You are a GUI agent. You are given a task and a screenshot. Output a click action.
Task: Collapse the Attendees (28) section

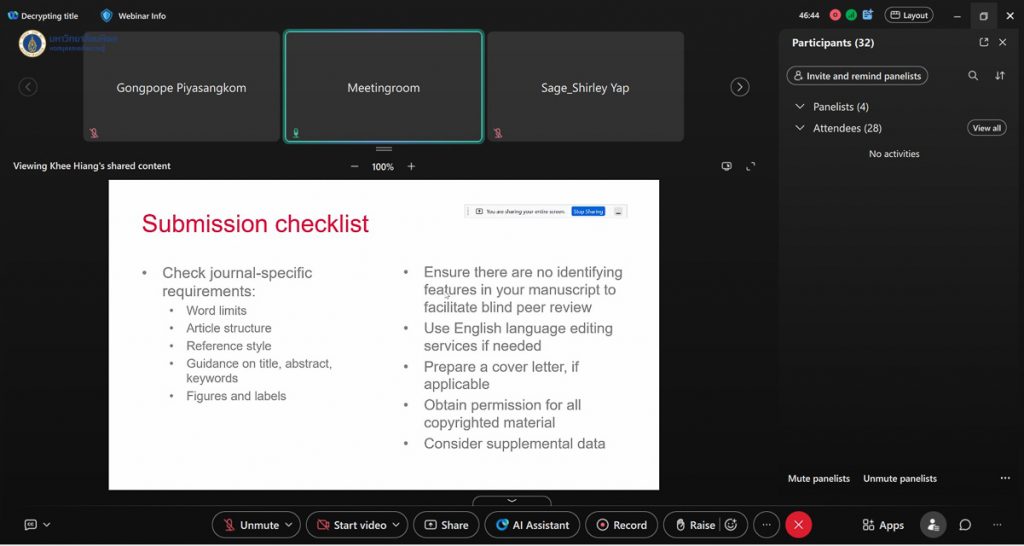pyautogui.click(x=800, y=128)
